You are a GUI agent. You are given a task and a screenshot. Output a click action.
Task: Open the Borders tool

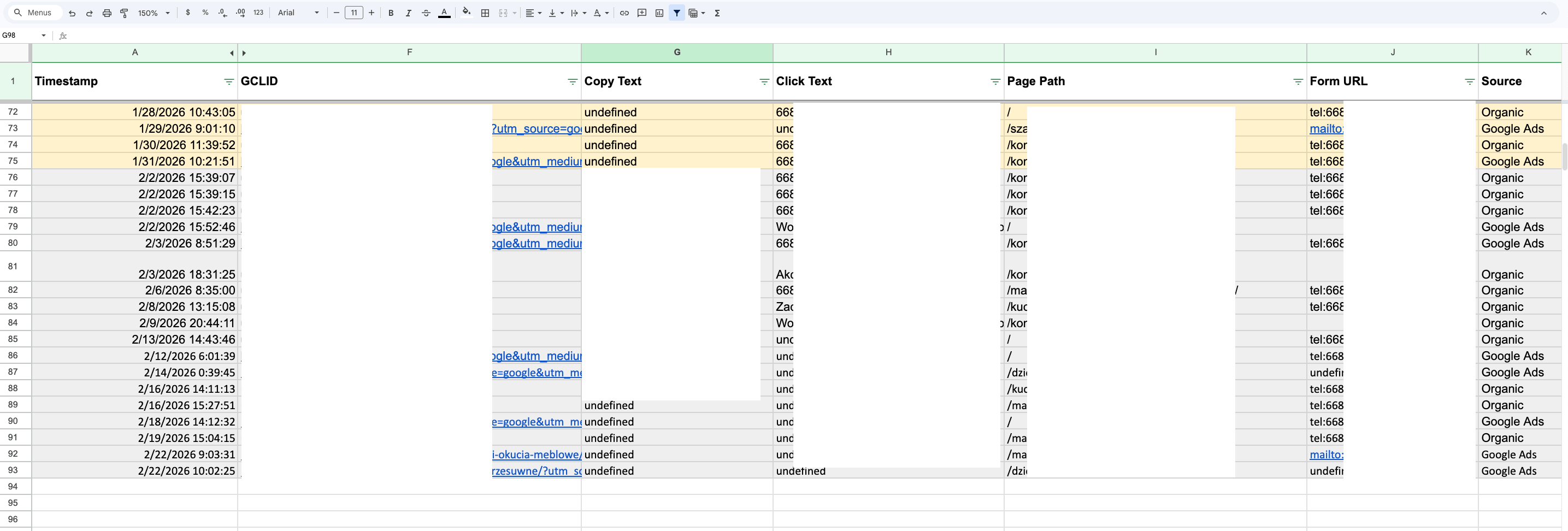(485, 13)
